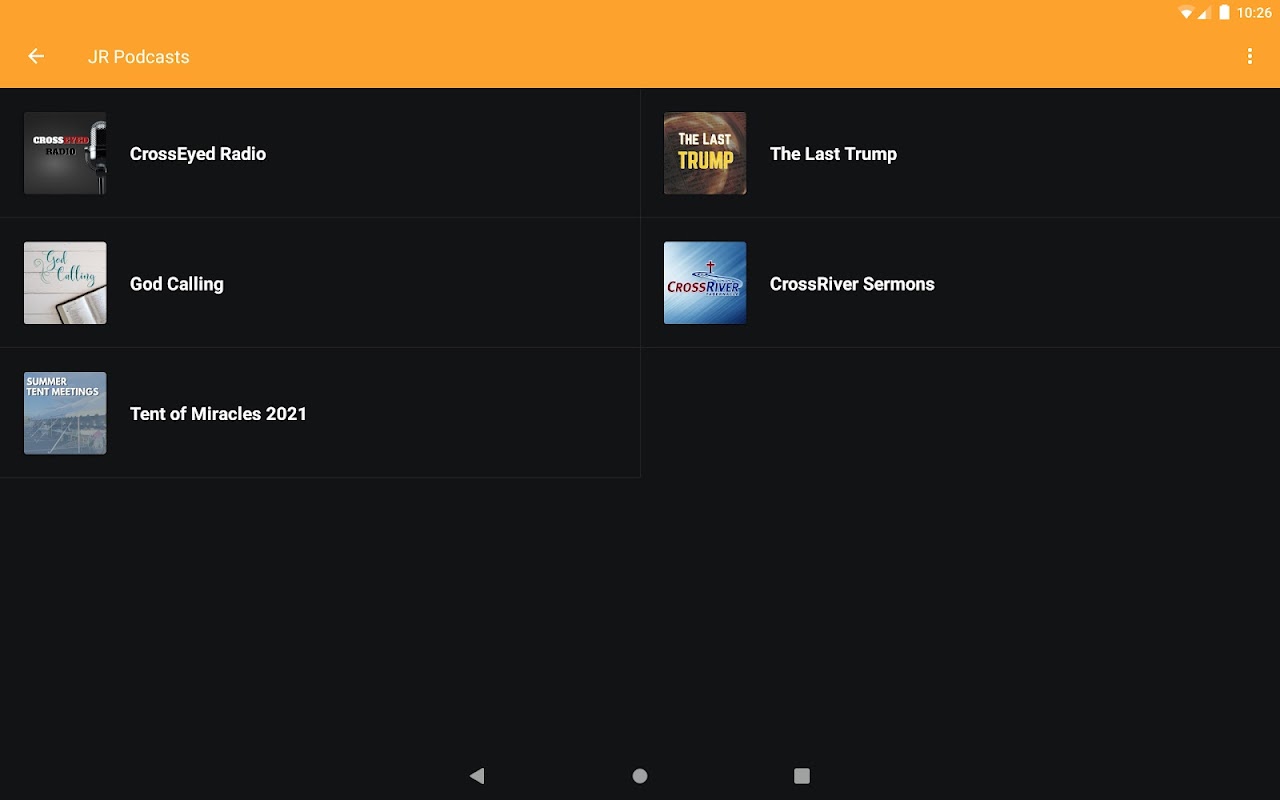Open the CrossEyed Radio podcast title

coord(198,154)
